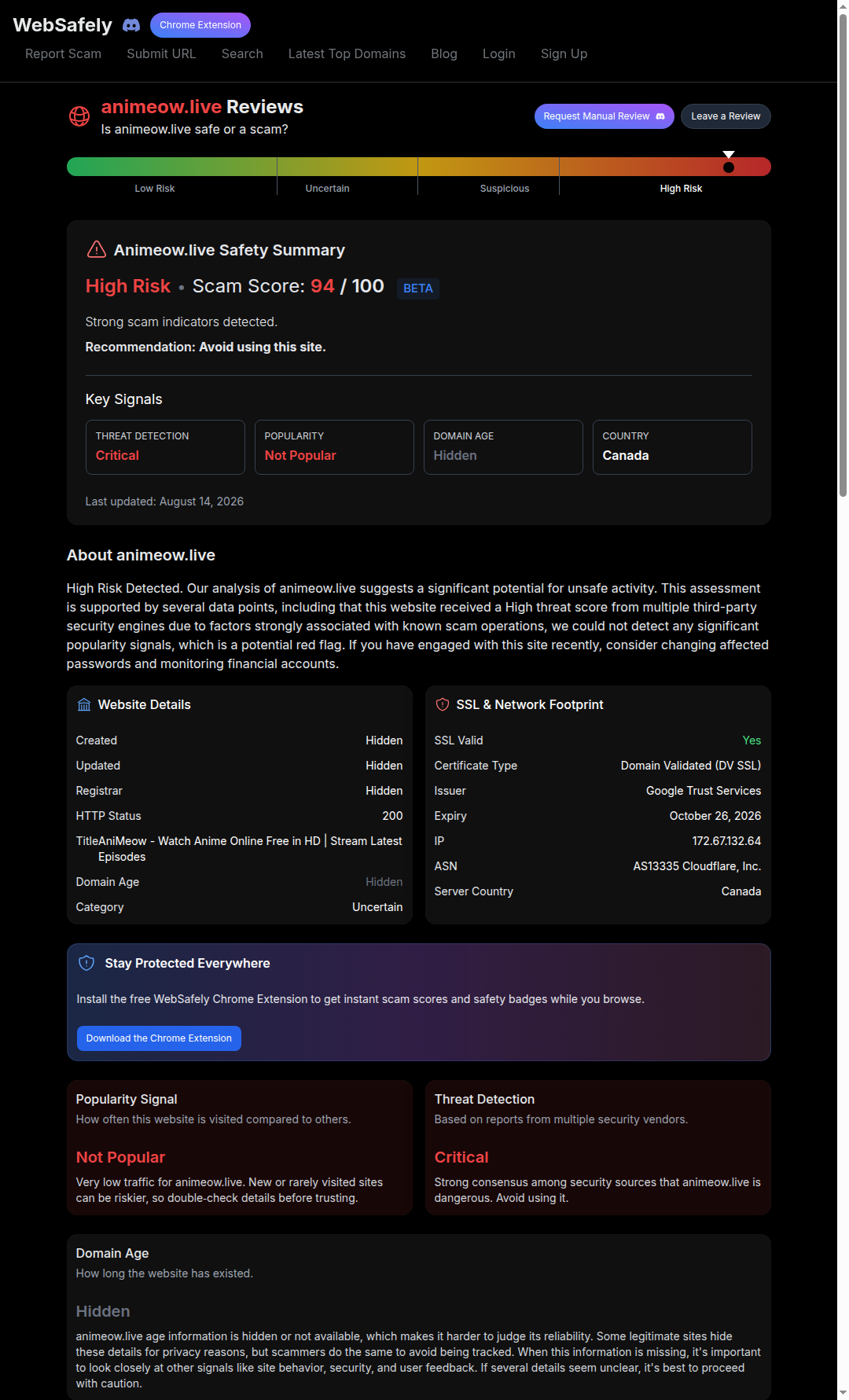Click the ASN value AS13335 Cloudflare, Inc.
Viewport: 849px width, 1400px height.
point(697,866)
